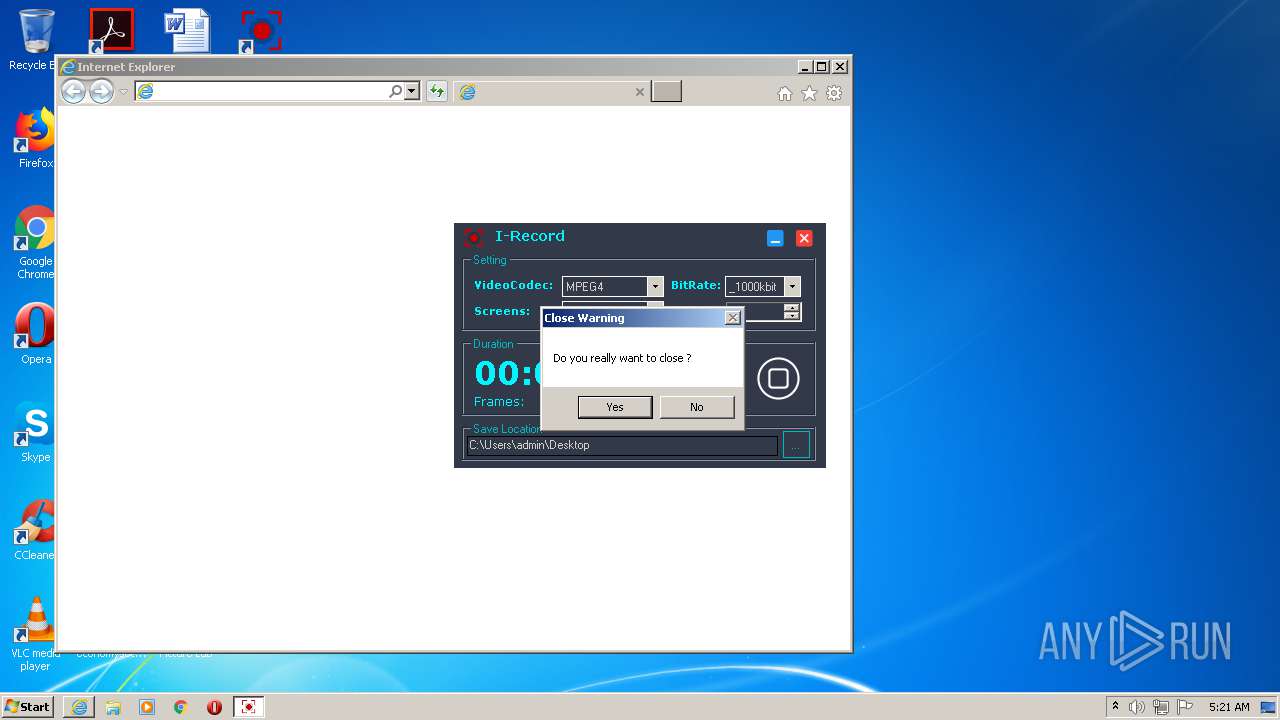Open the Start menu
Viewport: 1280px width, 720px height.
[x=27, y=707]
